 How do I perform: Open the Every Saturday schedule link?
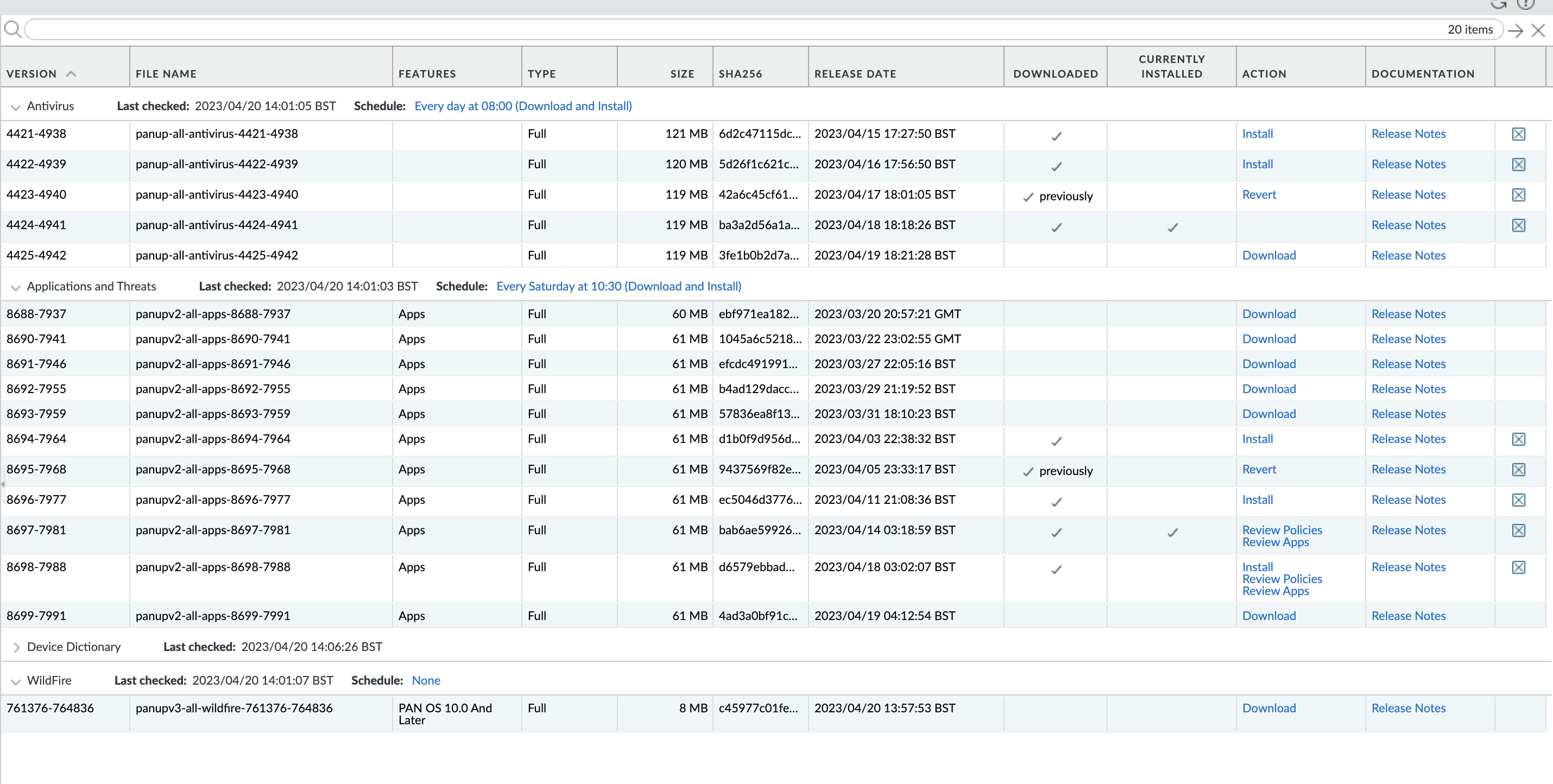[x=618, y=286]
